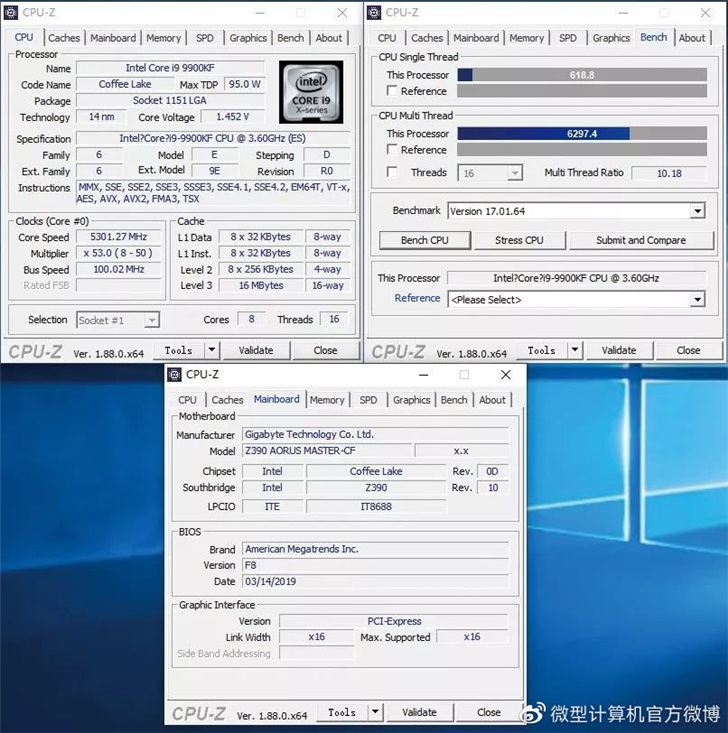
Task: Expand Tools dropdown arrow in Mainboard window
Action: 375,712
